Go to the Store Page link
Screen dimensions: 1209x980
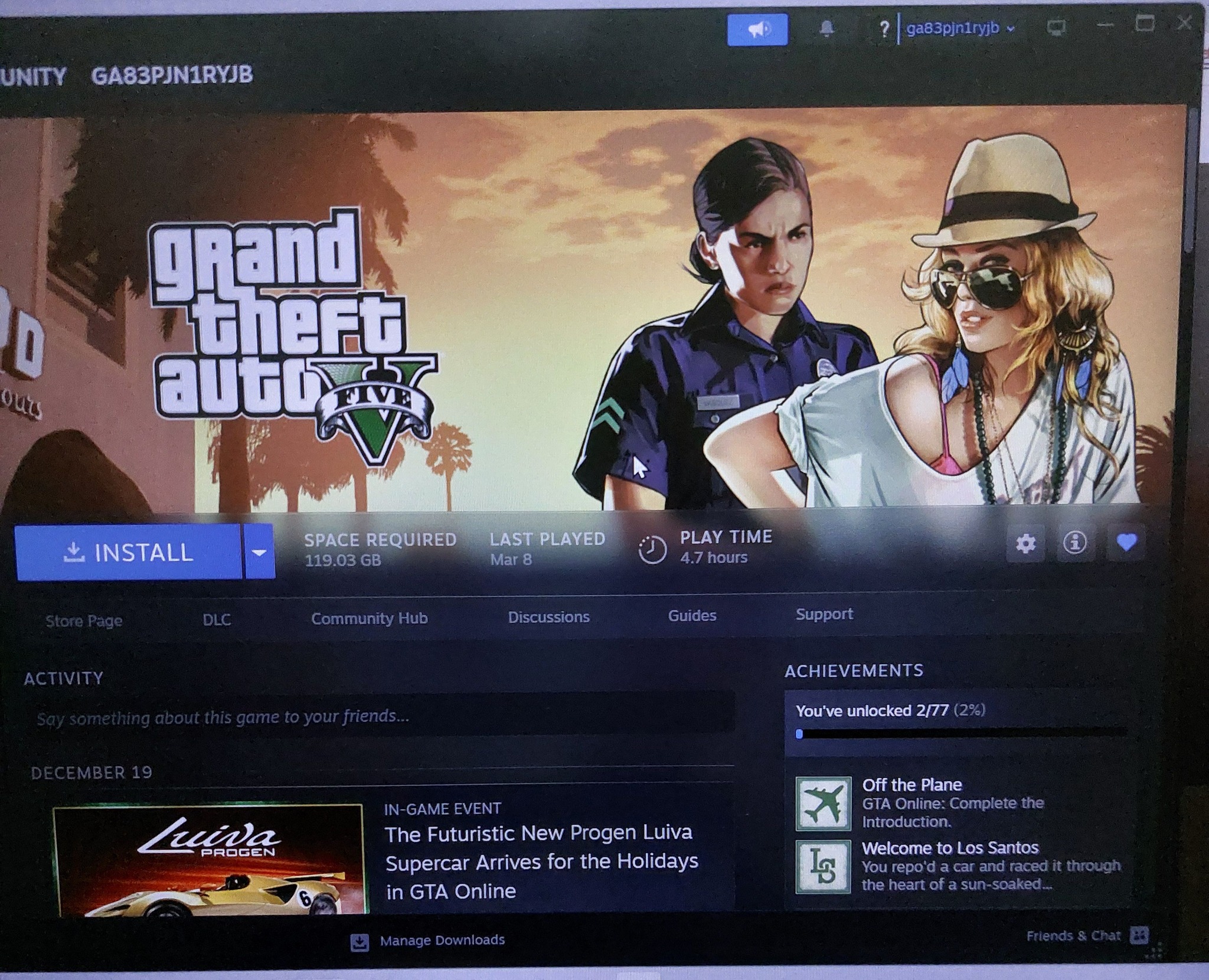pyautogui.click(x=84, y=620)
